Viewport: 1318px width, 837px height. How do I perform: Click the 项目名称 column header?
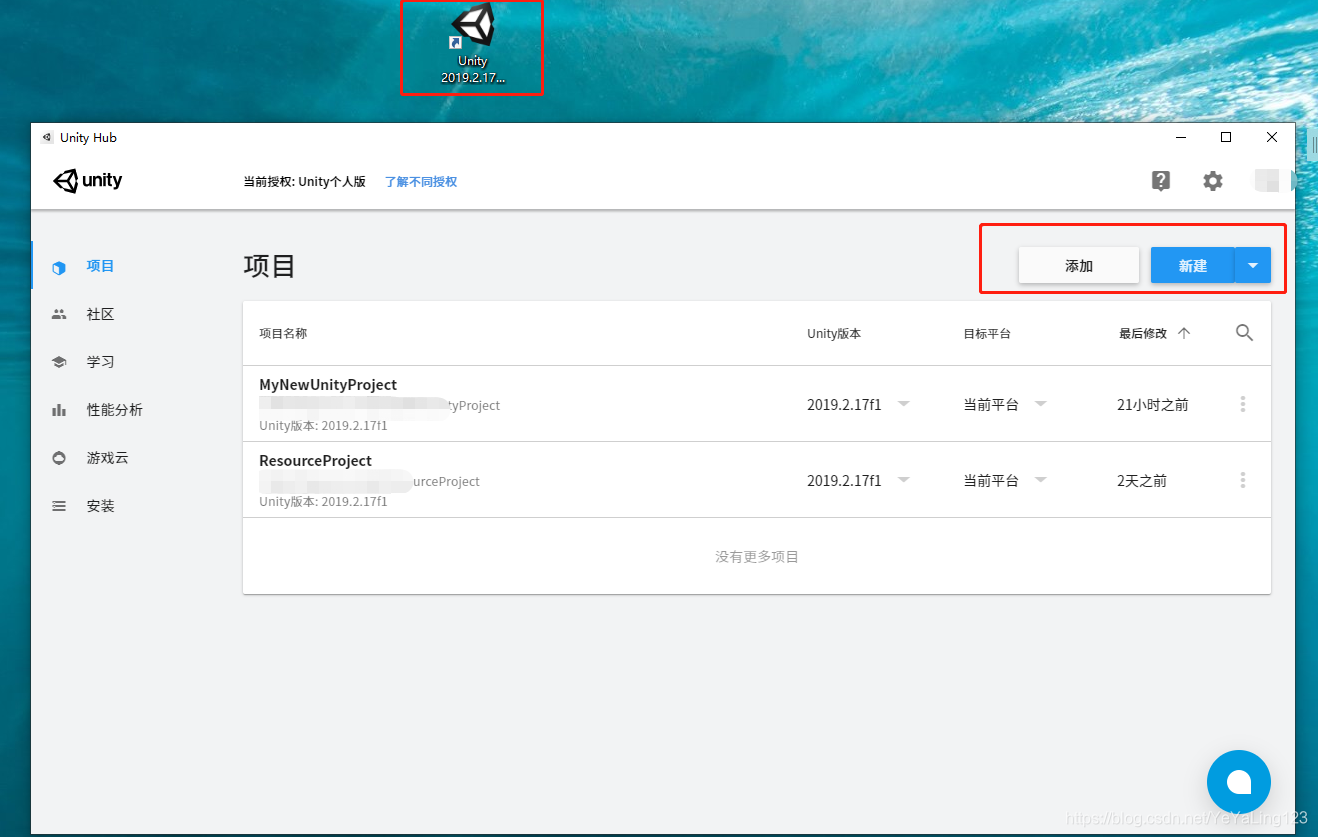tap(283, 334)
